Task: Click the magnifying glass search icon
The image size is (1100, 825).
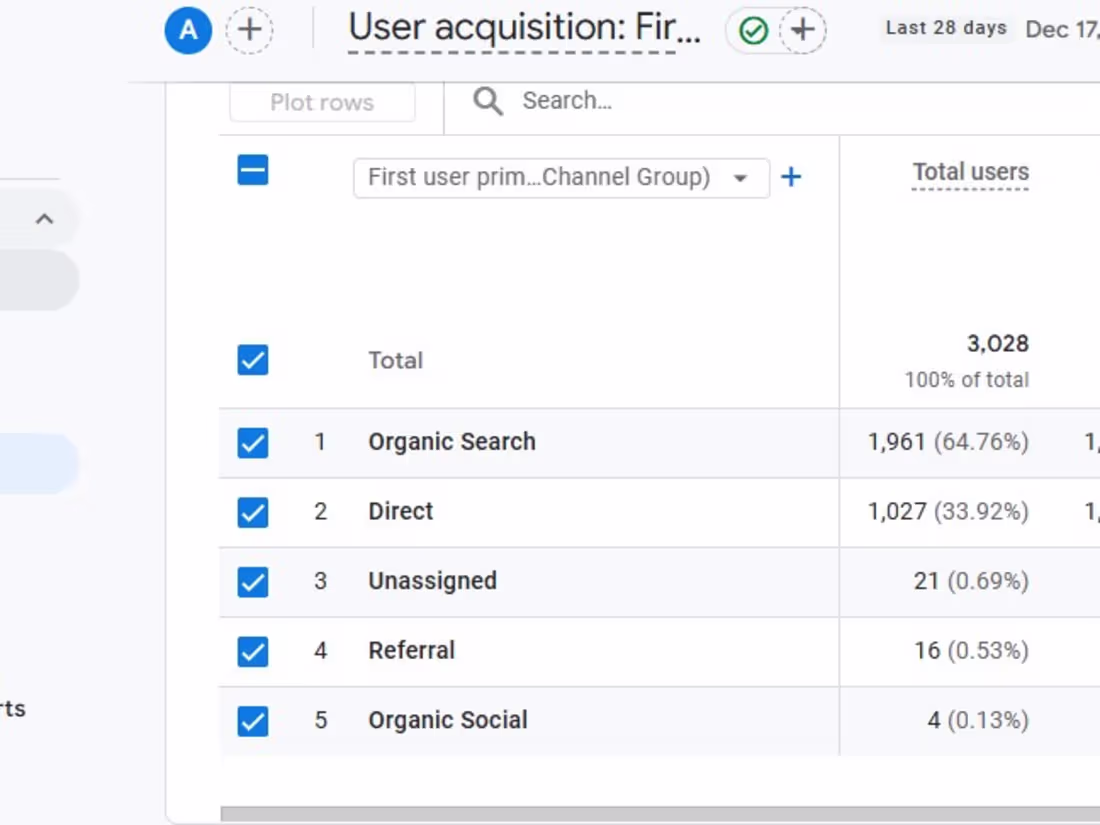Action: (x=488, y=101)
